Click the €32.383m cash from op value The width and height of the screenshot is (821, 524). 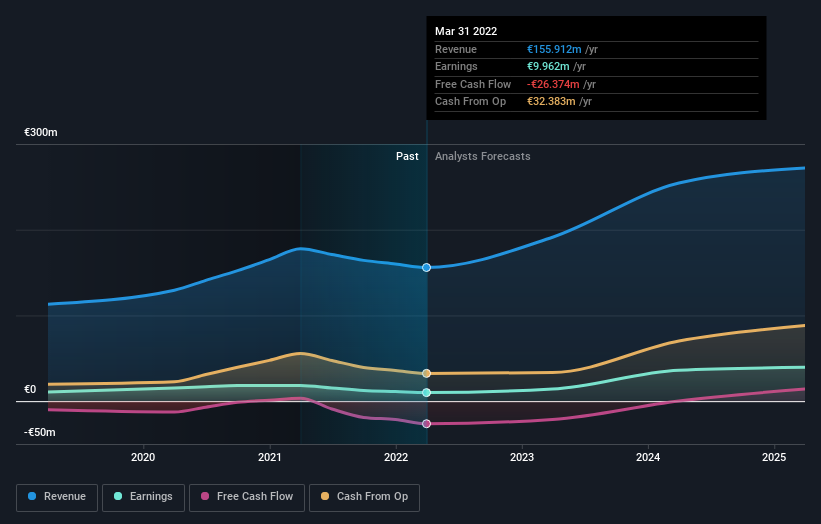[x=551, y=102]
